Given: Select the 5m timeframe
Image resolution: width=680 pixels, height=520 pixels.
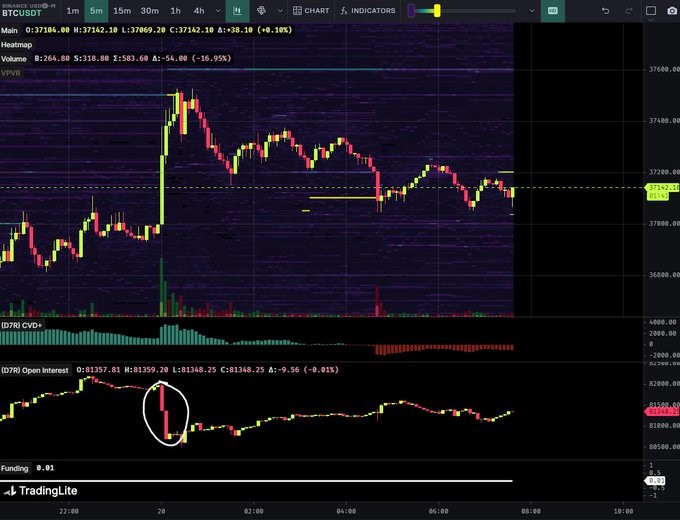Looking at the screenshot, I should 96,11.
